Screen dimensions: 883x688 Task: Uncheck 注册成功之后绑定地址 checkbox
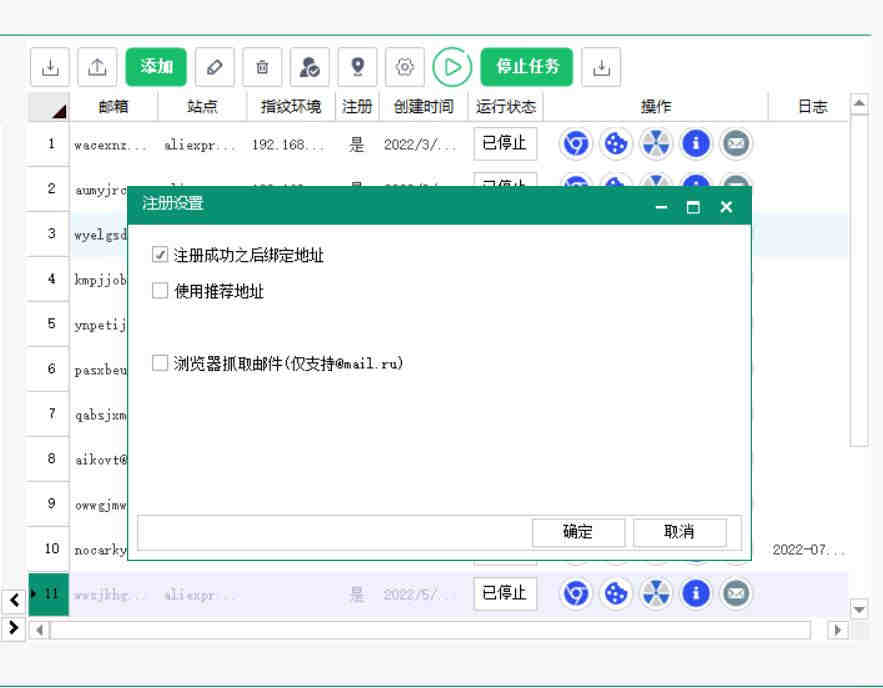(x=160, y=254)
